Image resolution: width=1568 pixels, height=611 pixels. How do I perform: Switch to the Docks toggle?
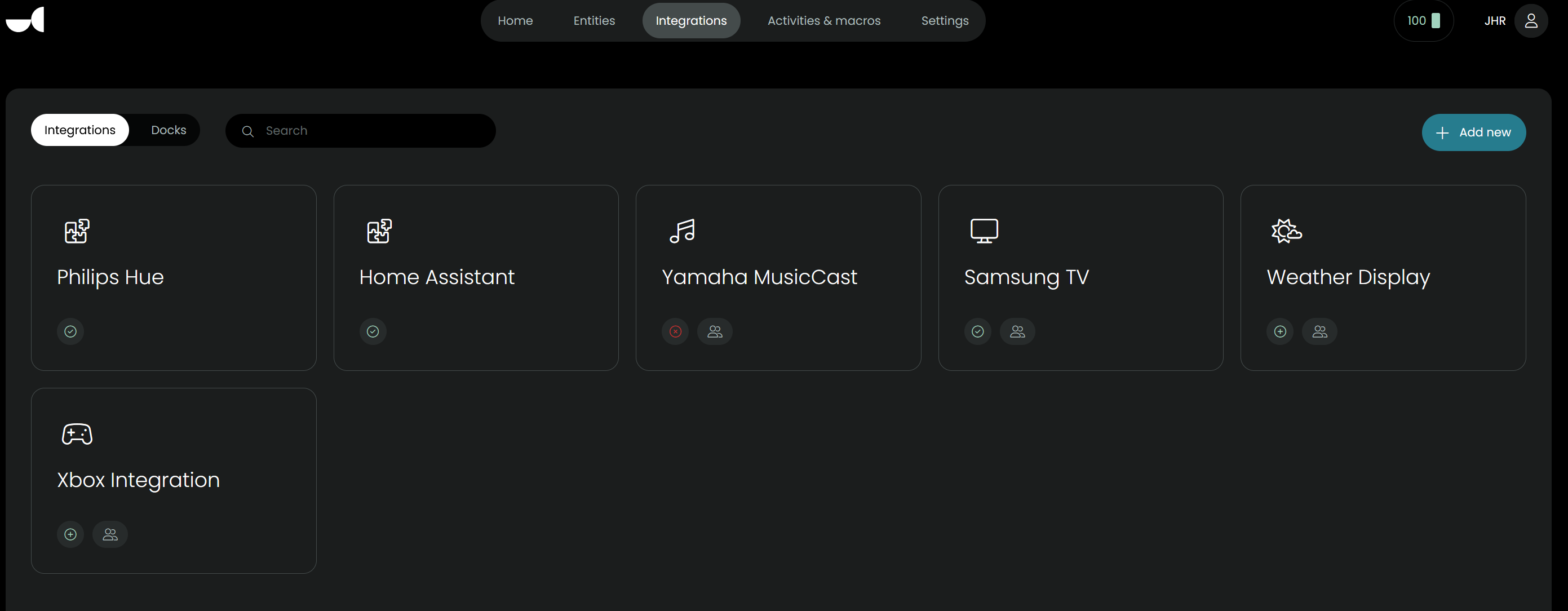tap(169, 130)
